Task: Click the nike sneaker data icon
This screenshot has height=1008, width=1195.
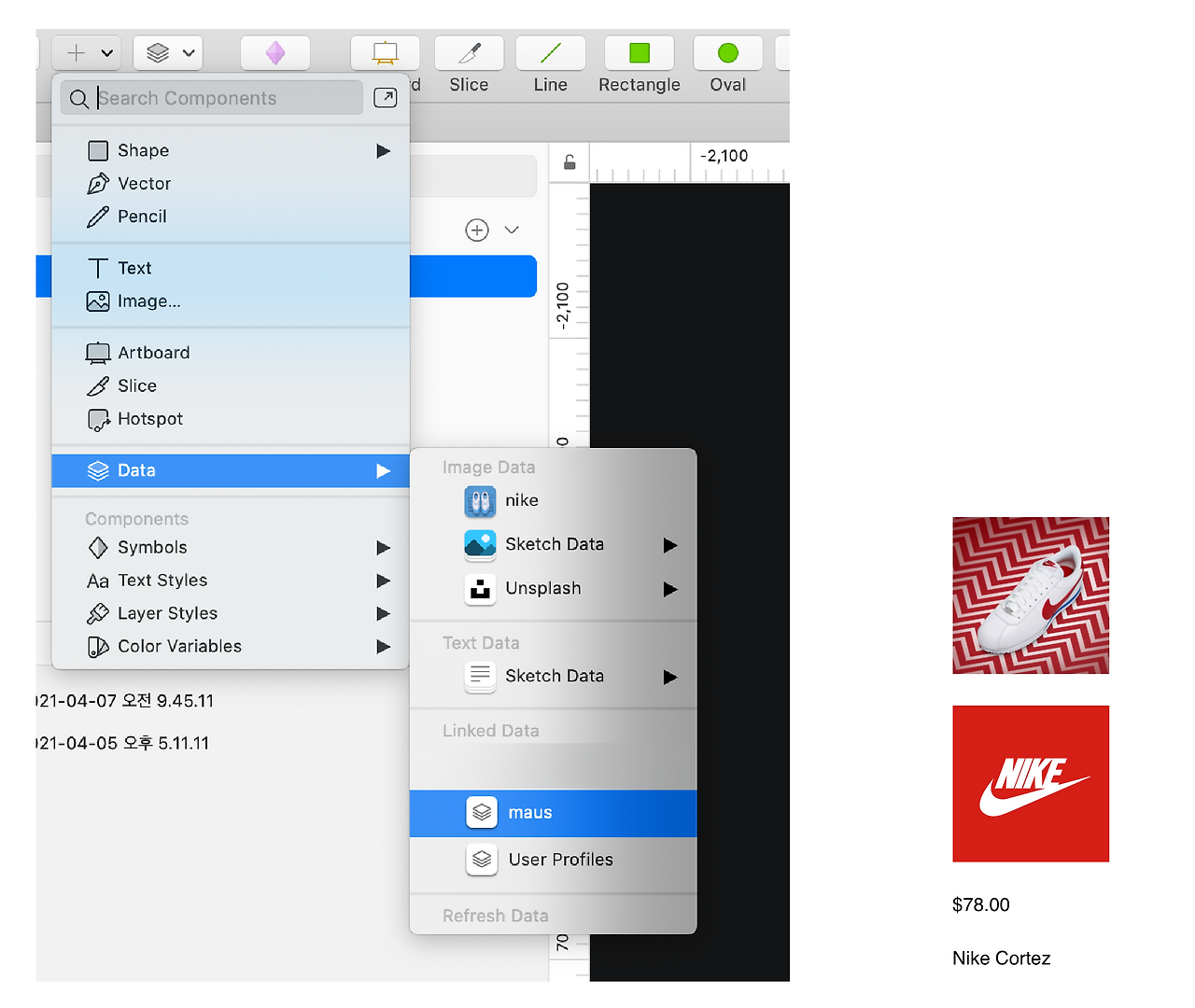Action: tap(480, 502)
